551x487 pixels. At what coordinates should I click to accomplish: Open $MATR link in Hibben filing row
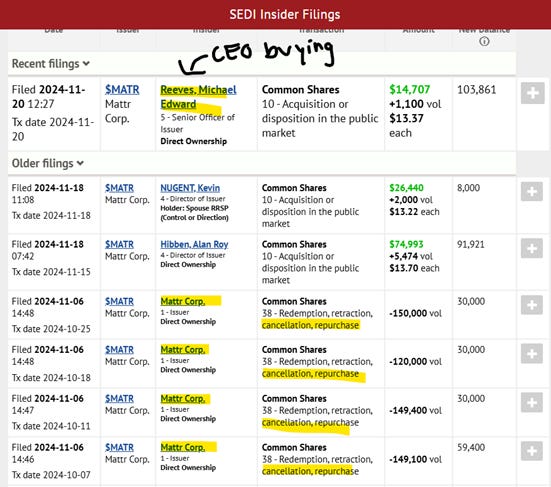[119, 244]
